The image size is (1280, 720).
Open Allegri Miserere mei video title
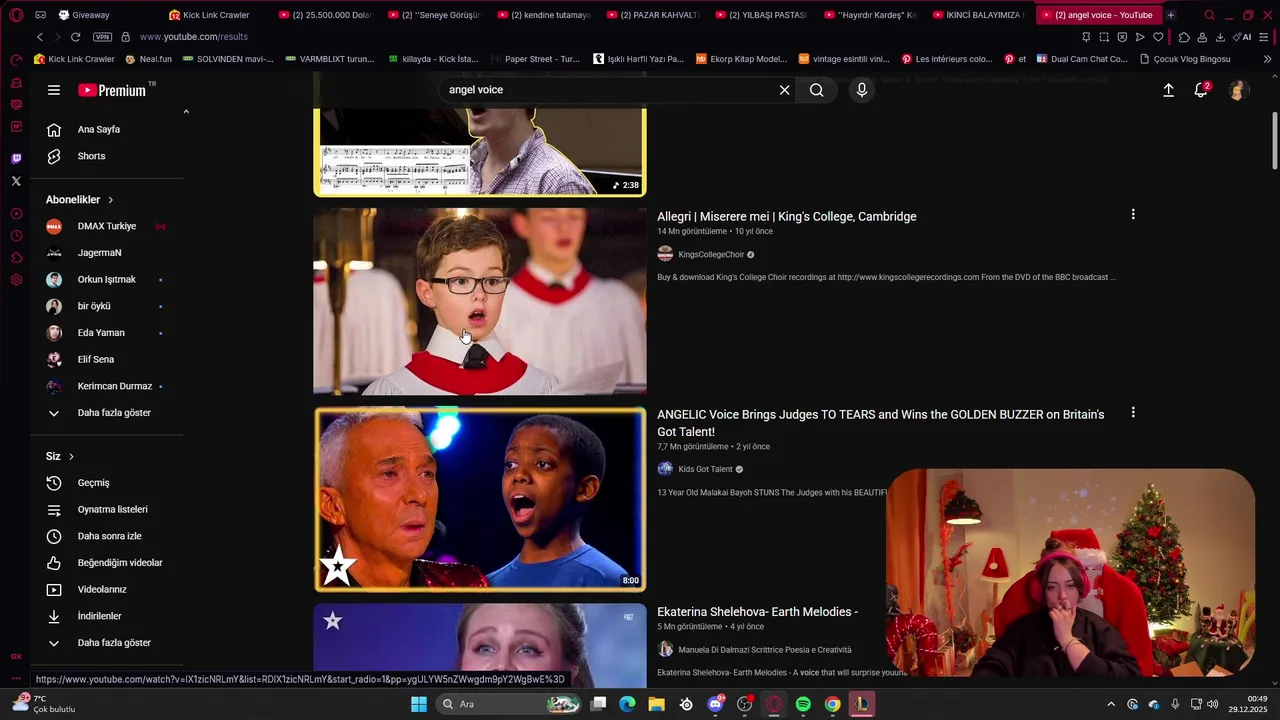point(787,217)
